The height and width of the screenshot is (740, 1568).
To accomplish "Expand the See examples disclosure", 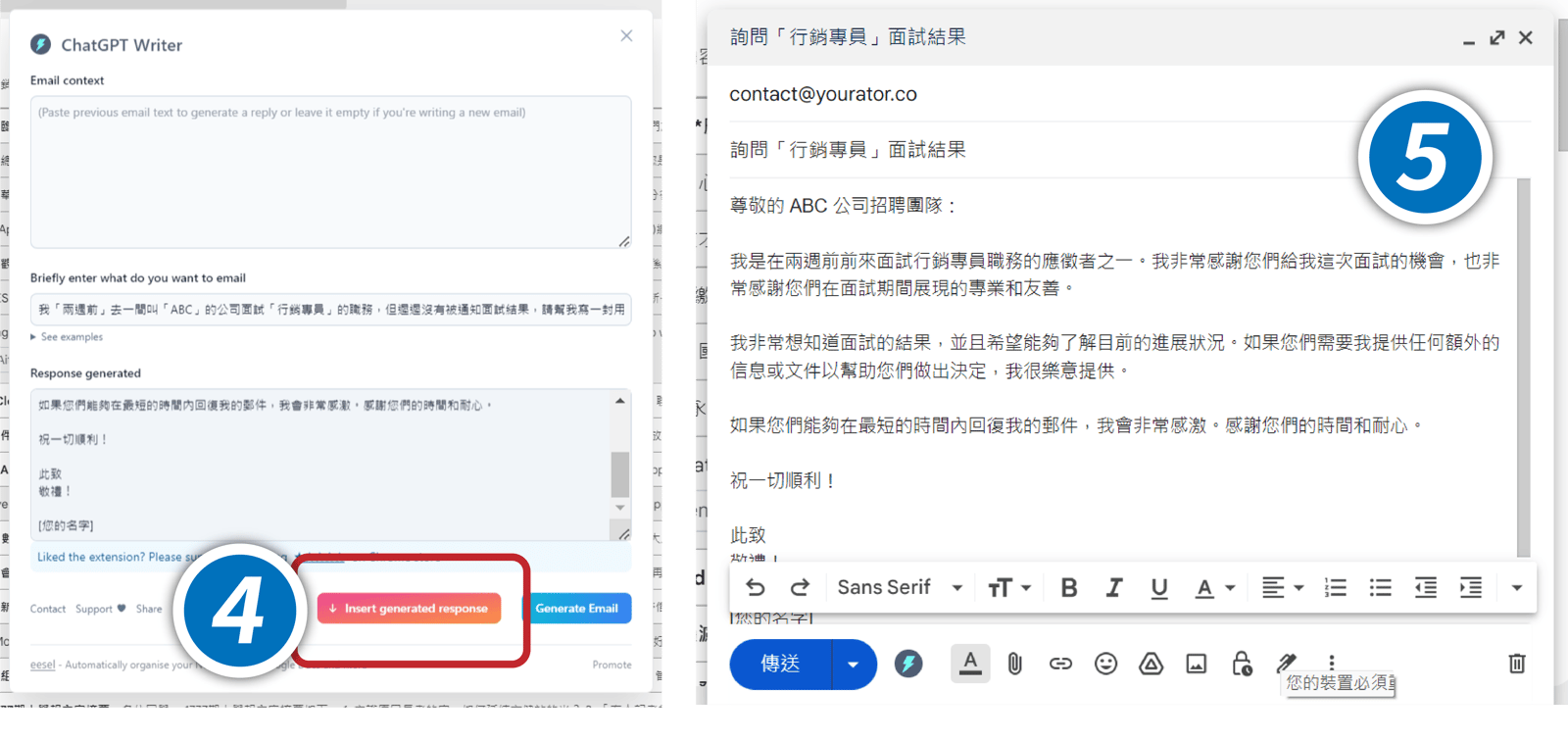I will click(67, 337).
